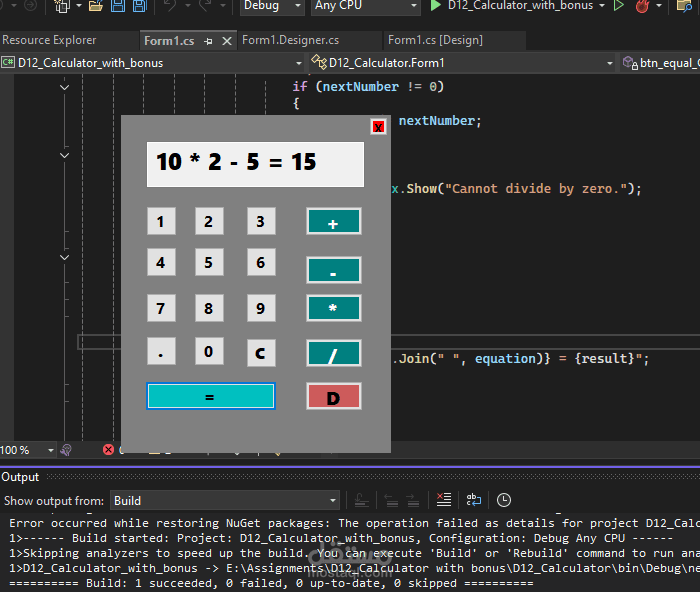Open the Hot Reload options dropdown arrow
Screen dimensions: 700x592
tap(659, 6)
